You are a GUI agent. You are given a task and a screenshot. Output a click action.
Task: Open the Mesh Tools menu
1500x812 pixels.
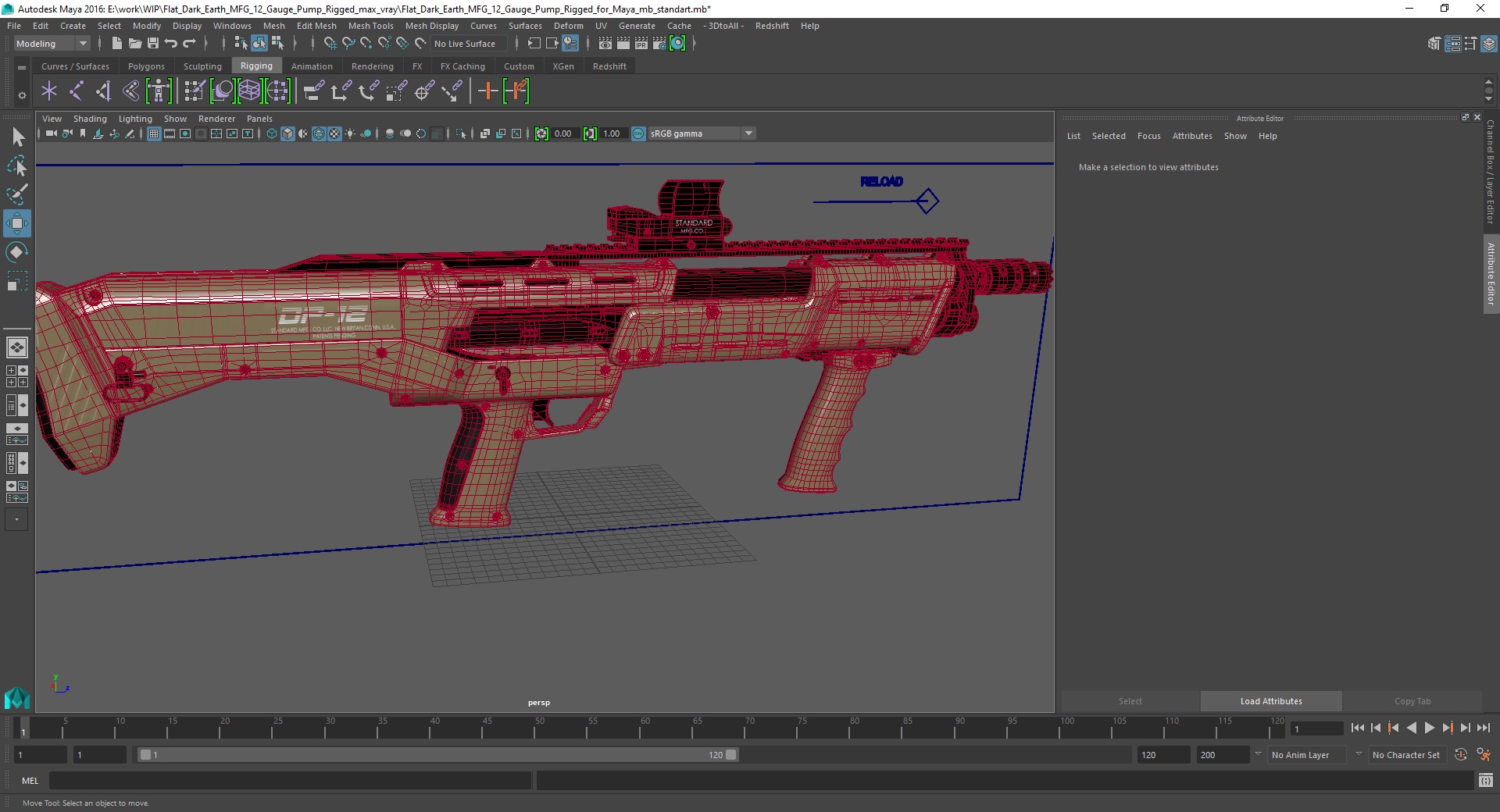point(370,26)
